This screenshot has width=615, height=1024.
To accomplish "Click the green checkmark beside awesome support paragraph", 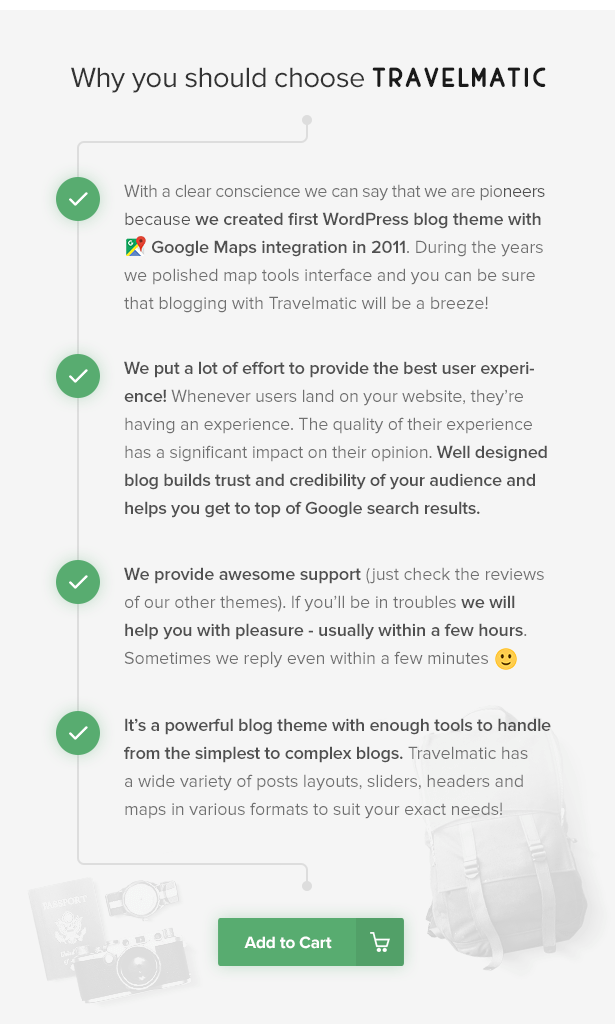I will pos(78,581).
